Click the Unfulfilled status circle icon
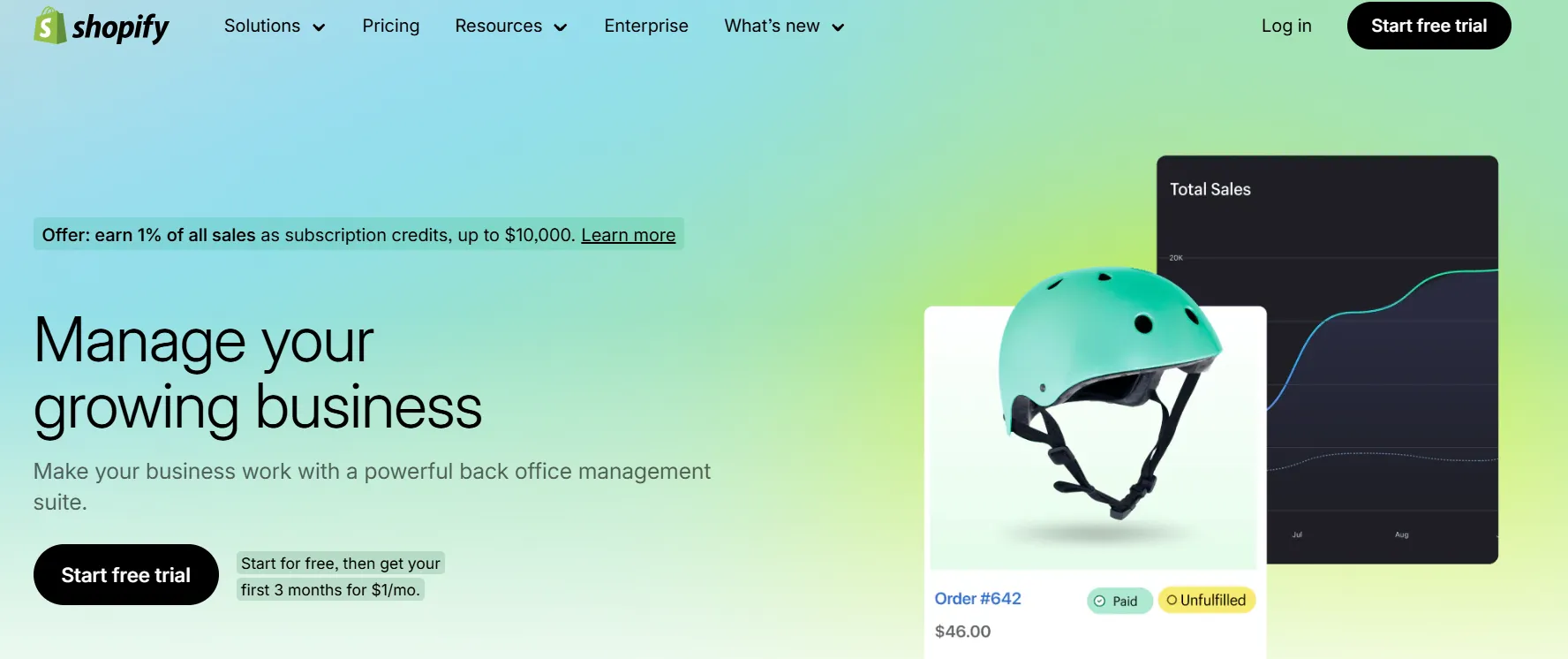This screenshot has height=659, width=1568. click(1172, 601)
